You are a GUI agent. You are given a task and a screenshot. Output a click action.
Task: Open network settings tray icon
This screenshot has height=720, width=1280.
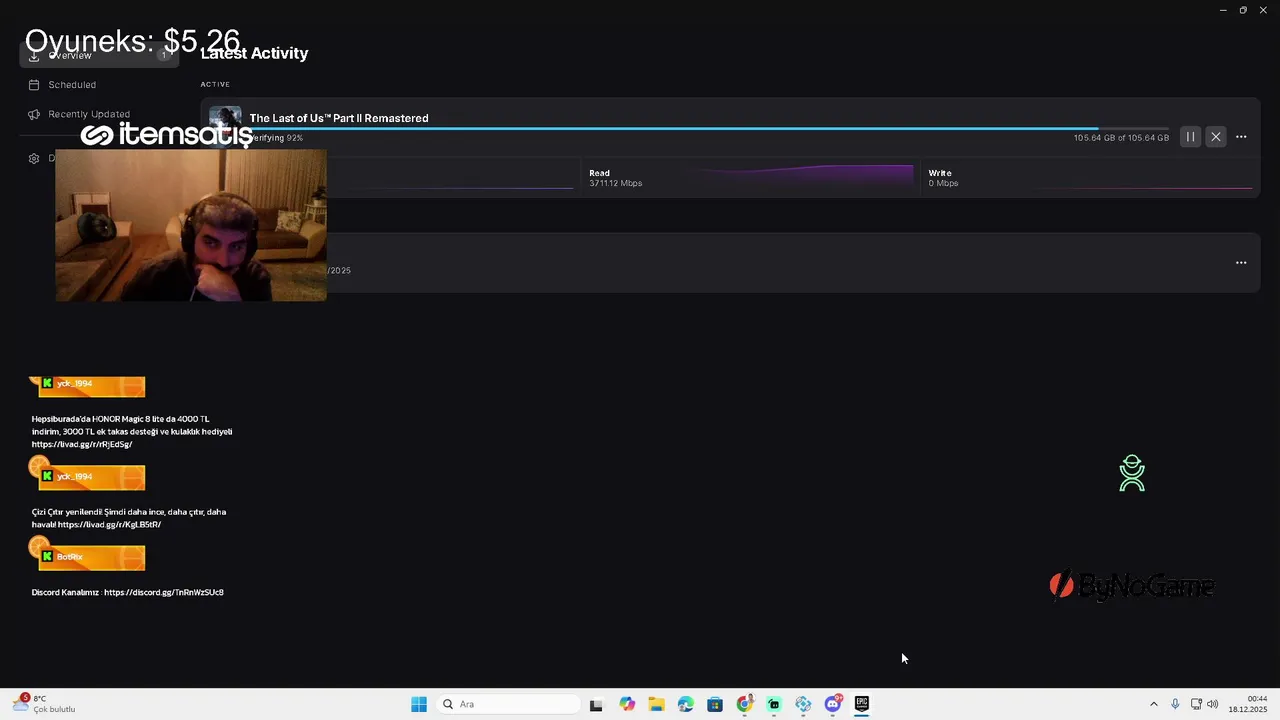point(1196,704)
